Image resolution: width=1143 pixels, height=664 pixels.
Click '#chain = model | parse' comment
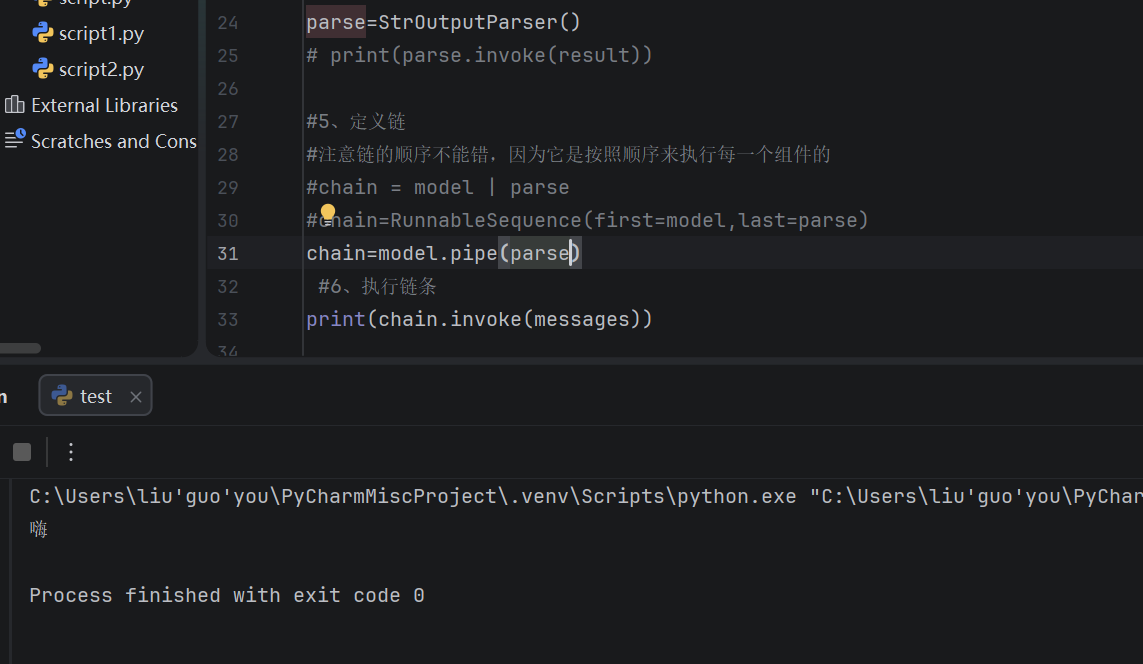pos(437,188)
